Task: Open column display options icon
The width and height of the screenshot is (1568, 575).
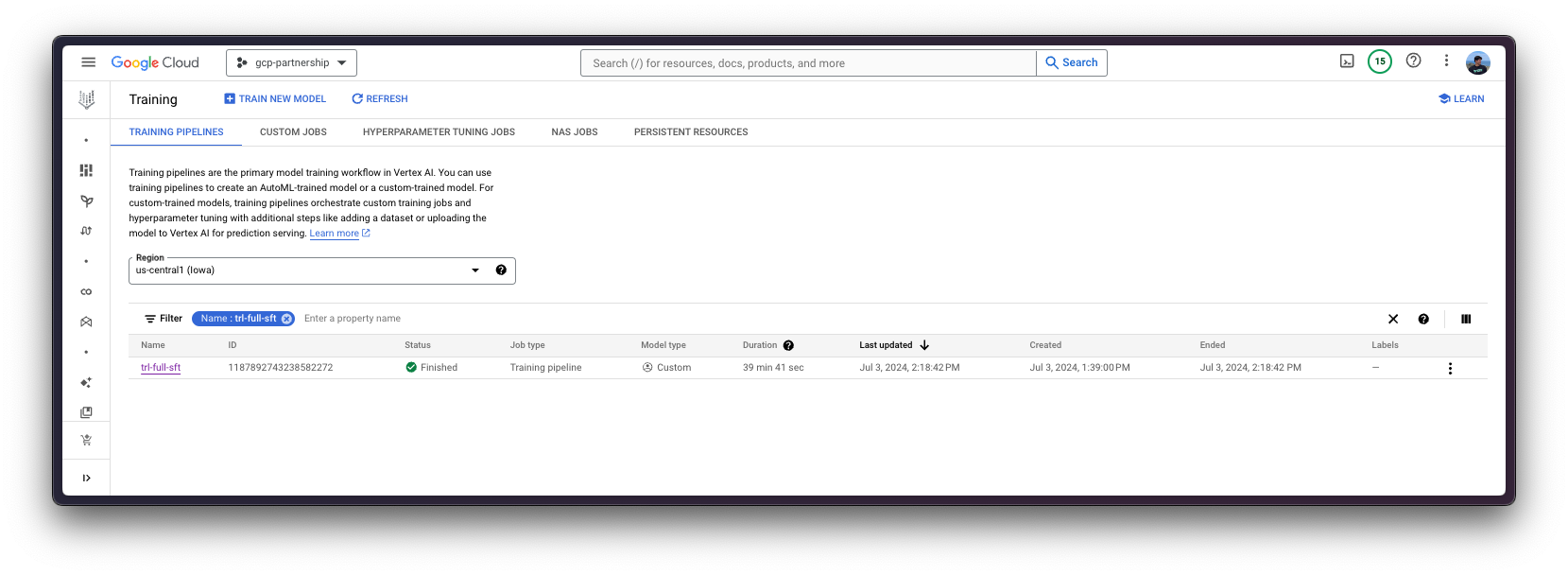Action: tap(1466, 319)
